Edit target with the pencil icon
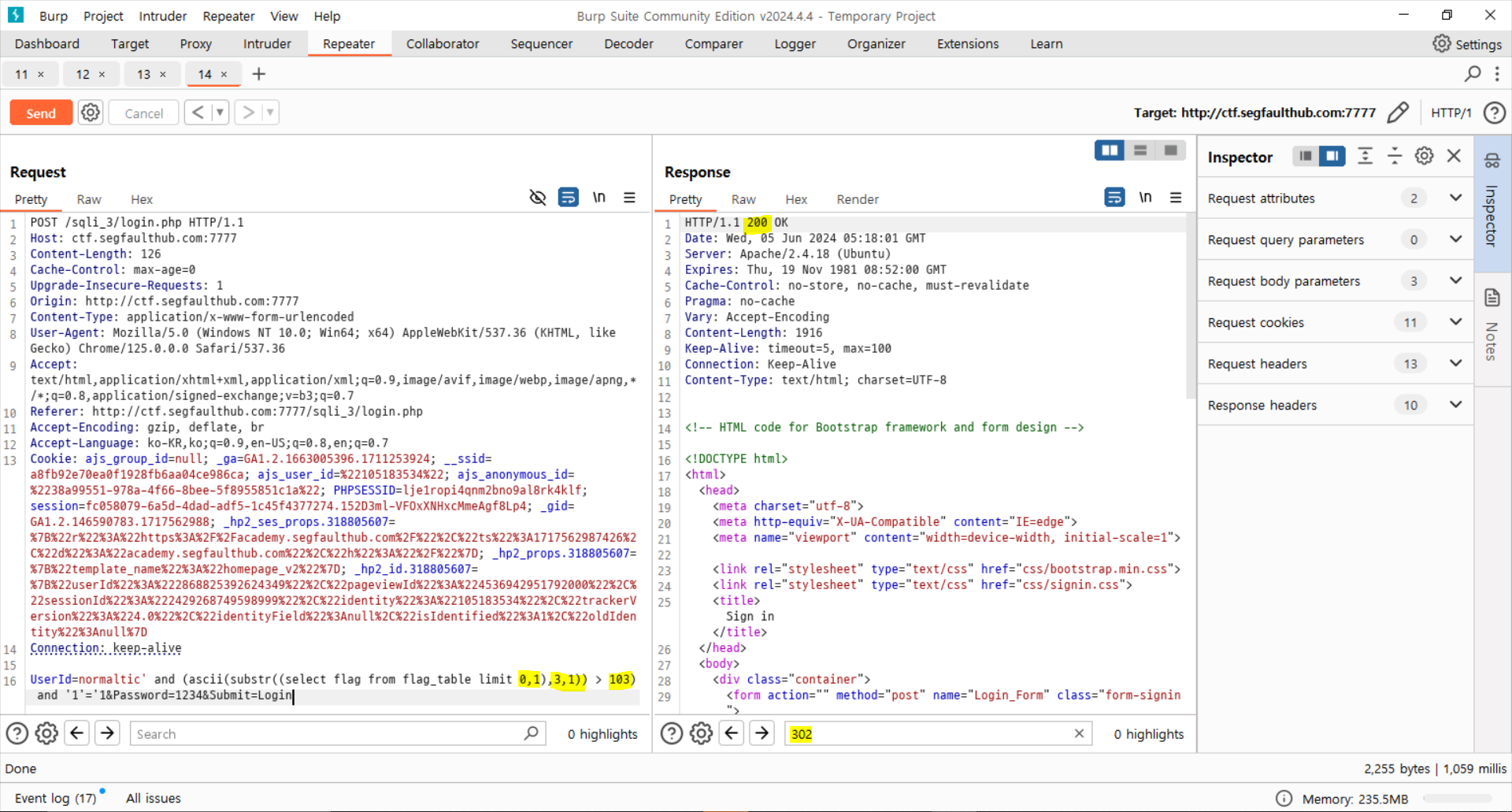This screenshot has width=1512, height=812. coord(1398,113)
